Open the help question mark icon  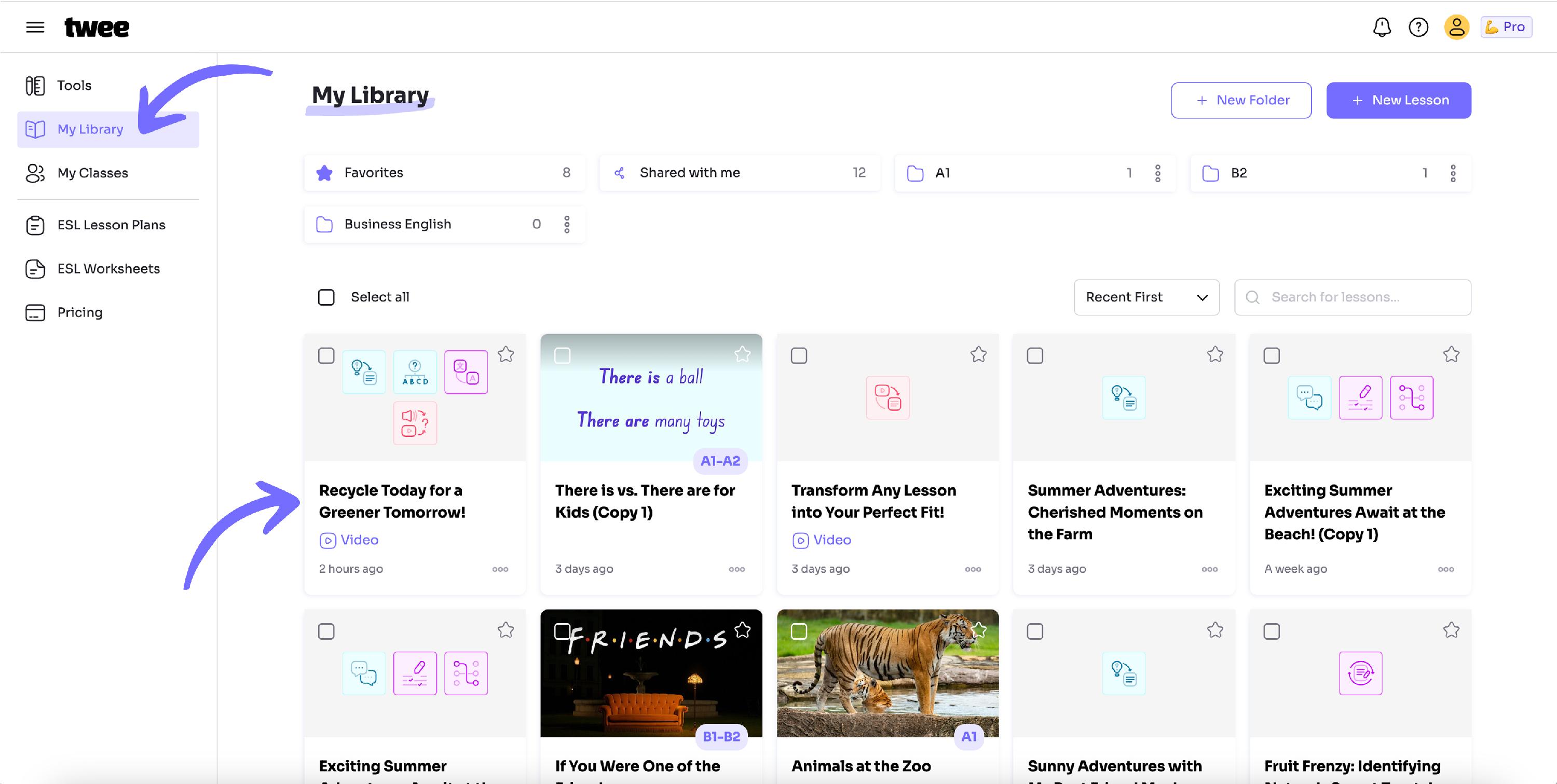[x=1418, y=27]
